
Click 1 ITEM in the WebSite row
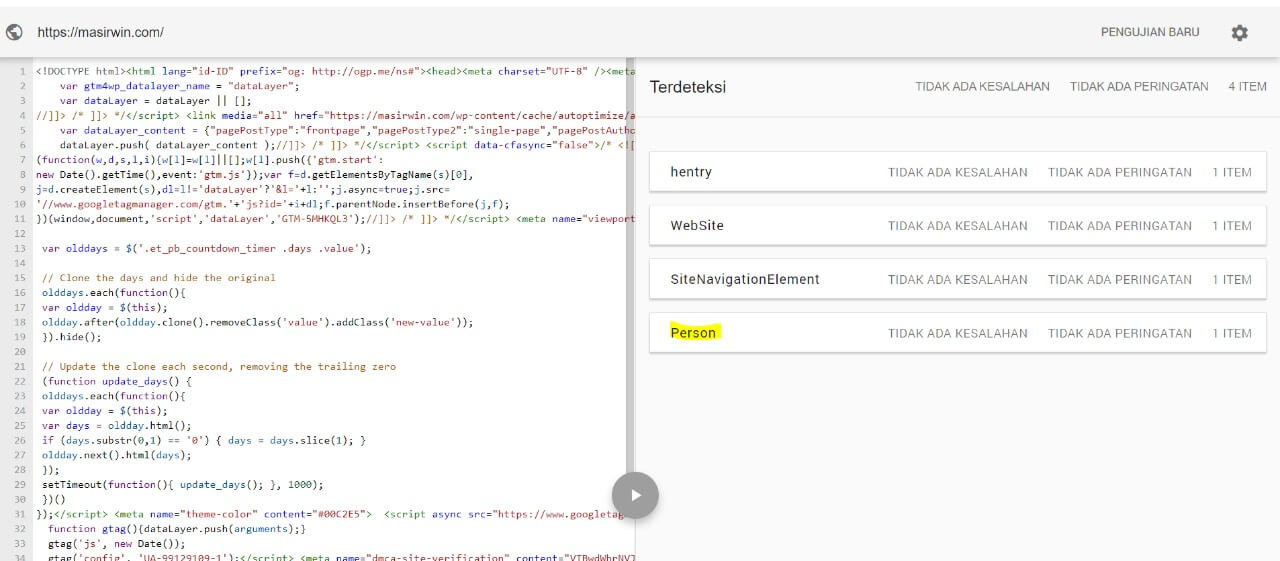point(1232,226)
